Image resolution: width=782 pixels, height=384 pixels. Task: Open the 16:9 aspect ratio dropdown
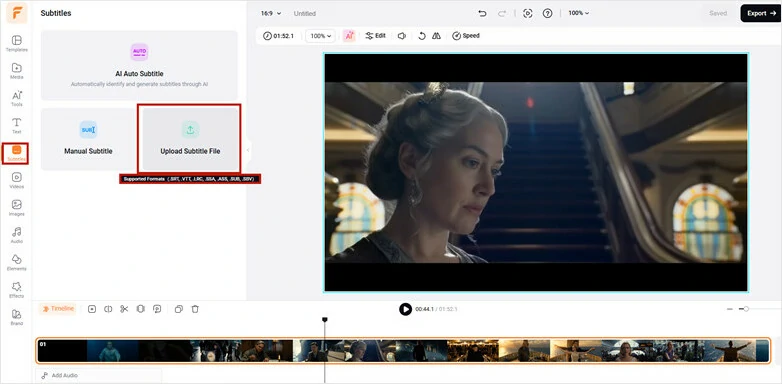pyautogui.click(x=271, y=13)
